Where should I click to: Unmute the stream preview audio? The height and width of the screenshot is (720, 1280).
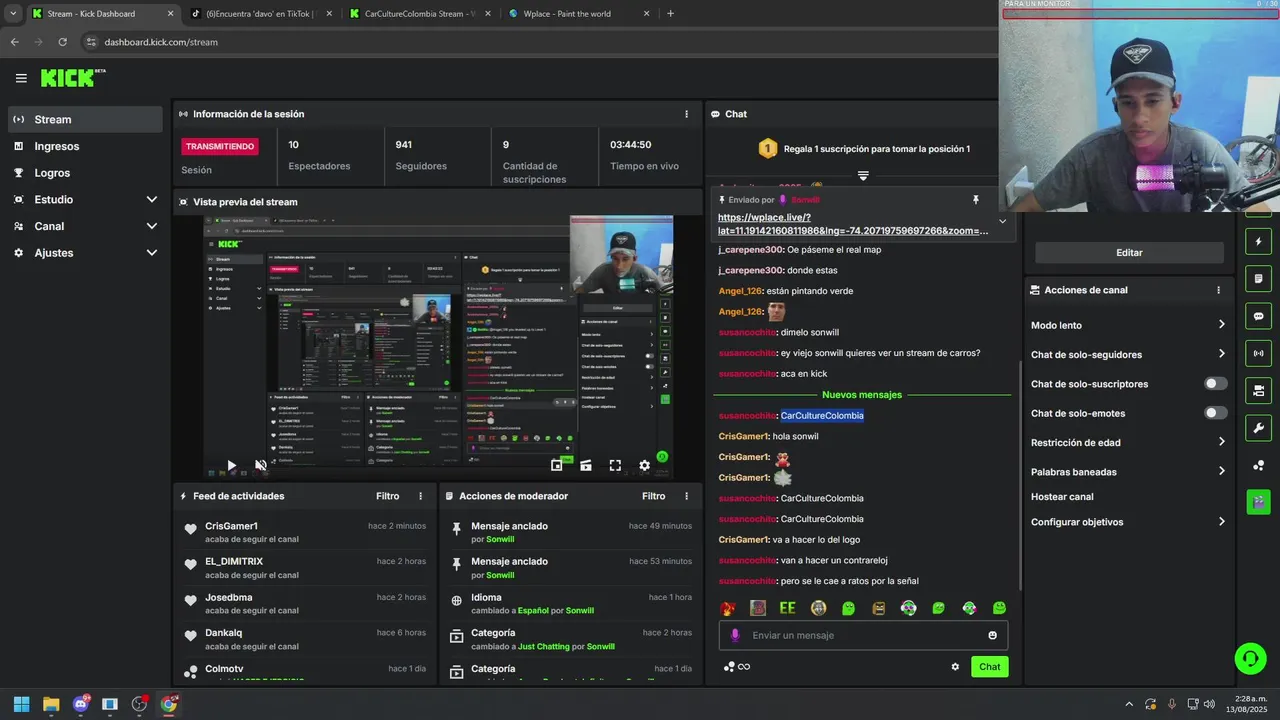(x=261, y=465)
